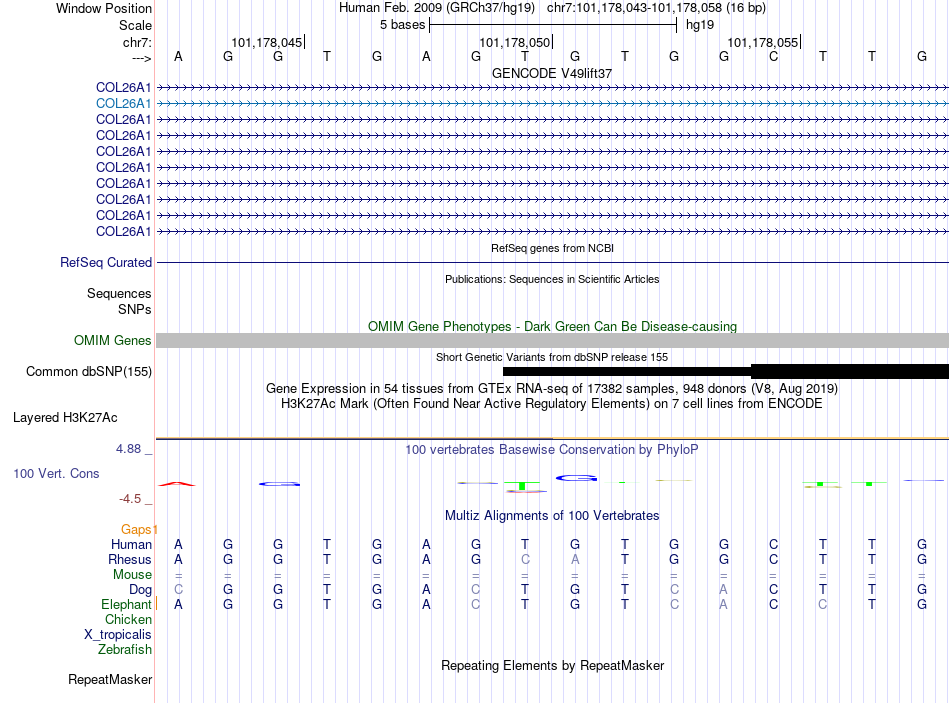This screenshot has width=950, height=703.
Task: Open Publications: Sequences in Scientific Articles title
Action: coord(552,279)
